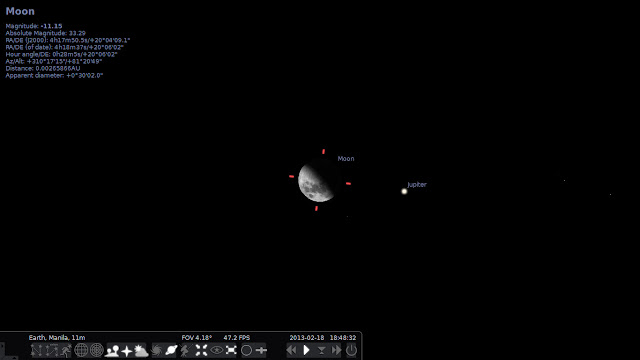Viewport: 640px width, 360px height.
Task: Click the 'FOV 4.18°' readout
Action: (197, 338)
